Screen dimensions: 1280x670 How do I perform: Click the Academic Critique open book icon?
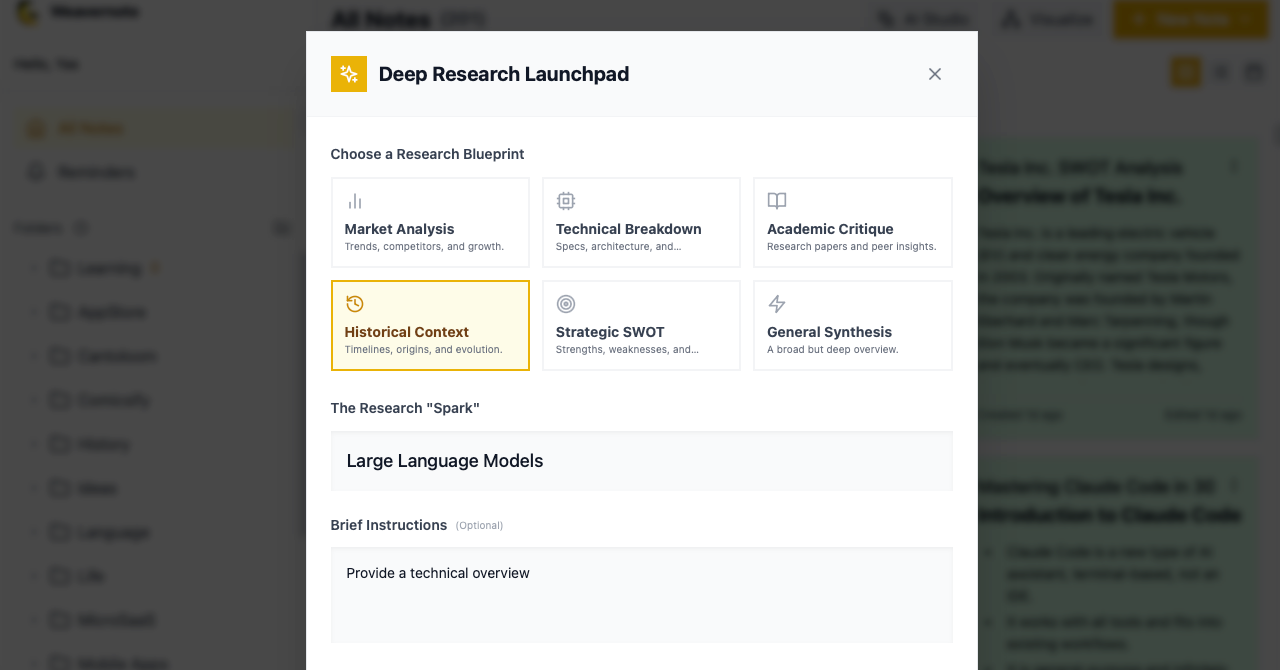777,201
